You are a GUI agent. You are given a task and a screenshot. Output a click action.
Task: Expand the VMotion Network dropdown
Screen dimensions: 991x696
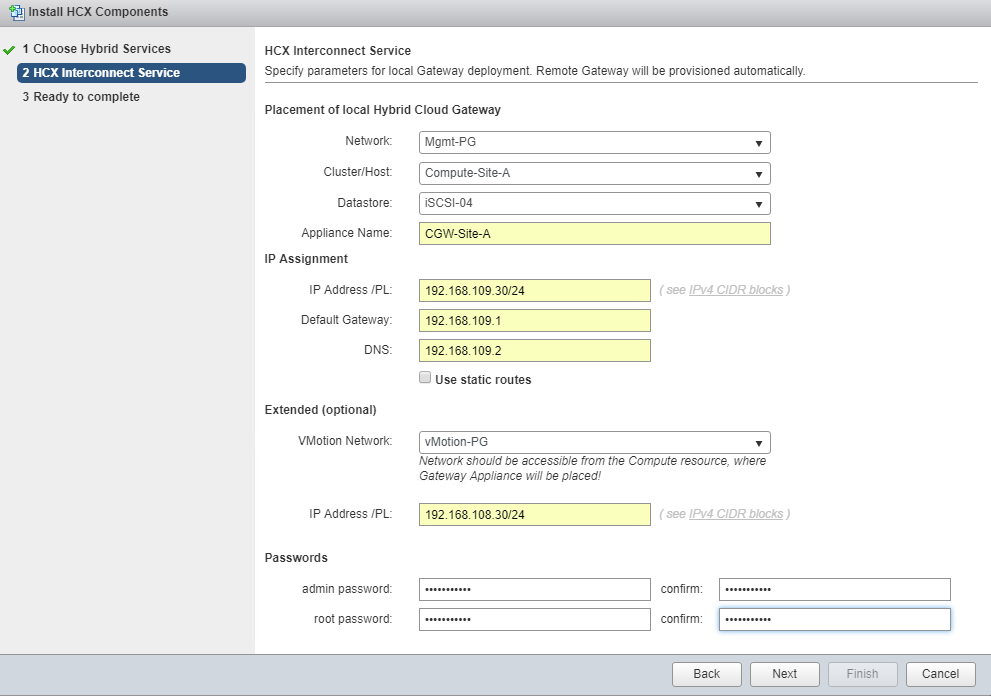coord(594,442)
